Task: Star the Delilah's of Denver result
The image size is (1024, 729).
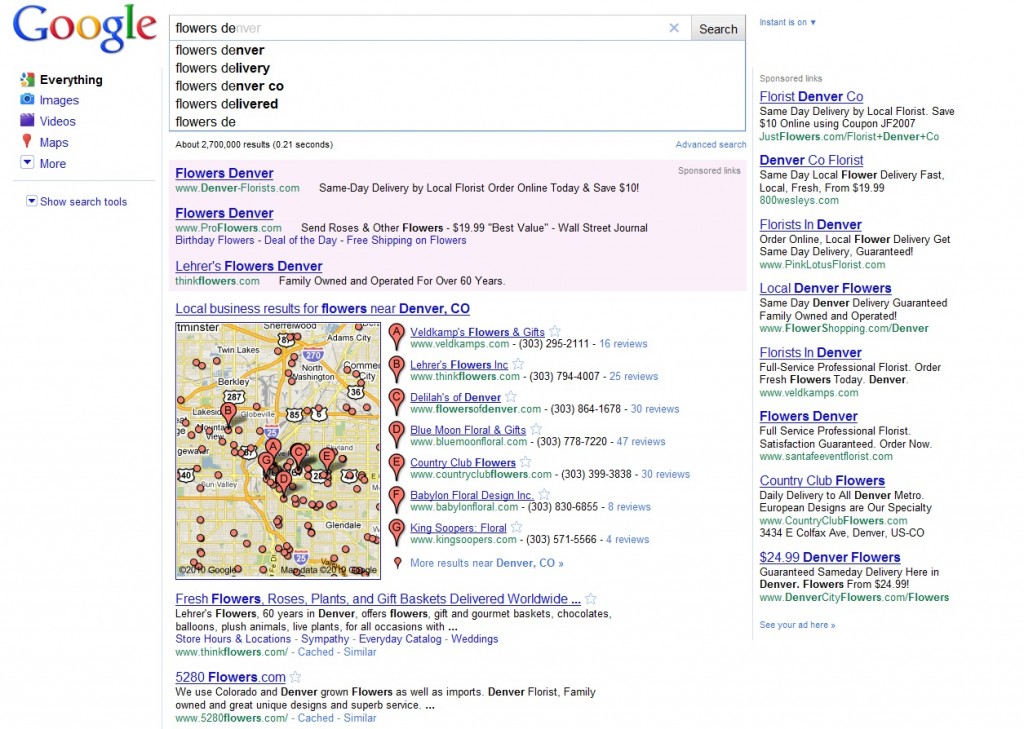Action: click(511, 397)
